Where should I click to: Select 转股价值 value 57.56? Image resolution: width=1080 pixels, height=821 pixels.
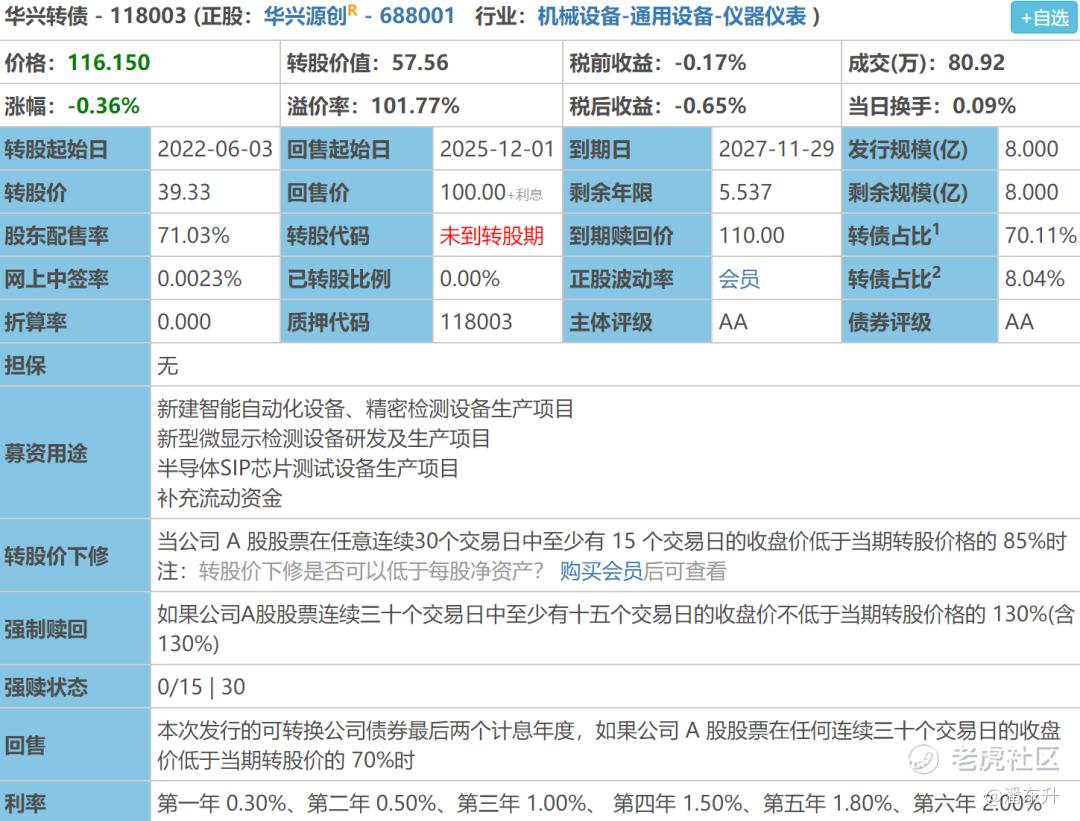(420, 63)
